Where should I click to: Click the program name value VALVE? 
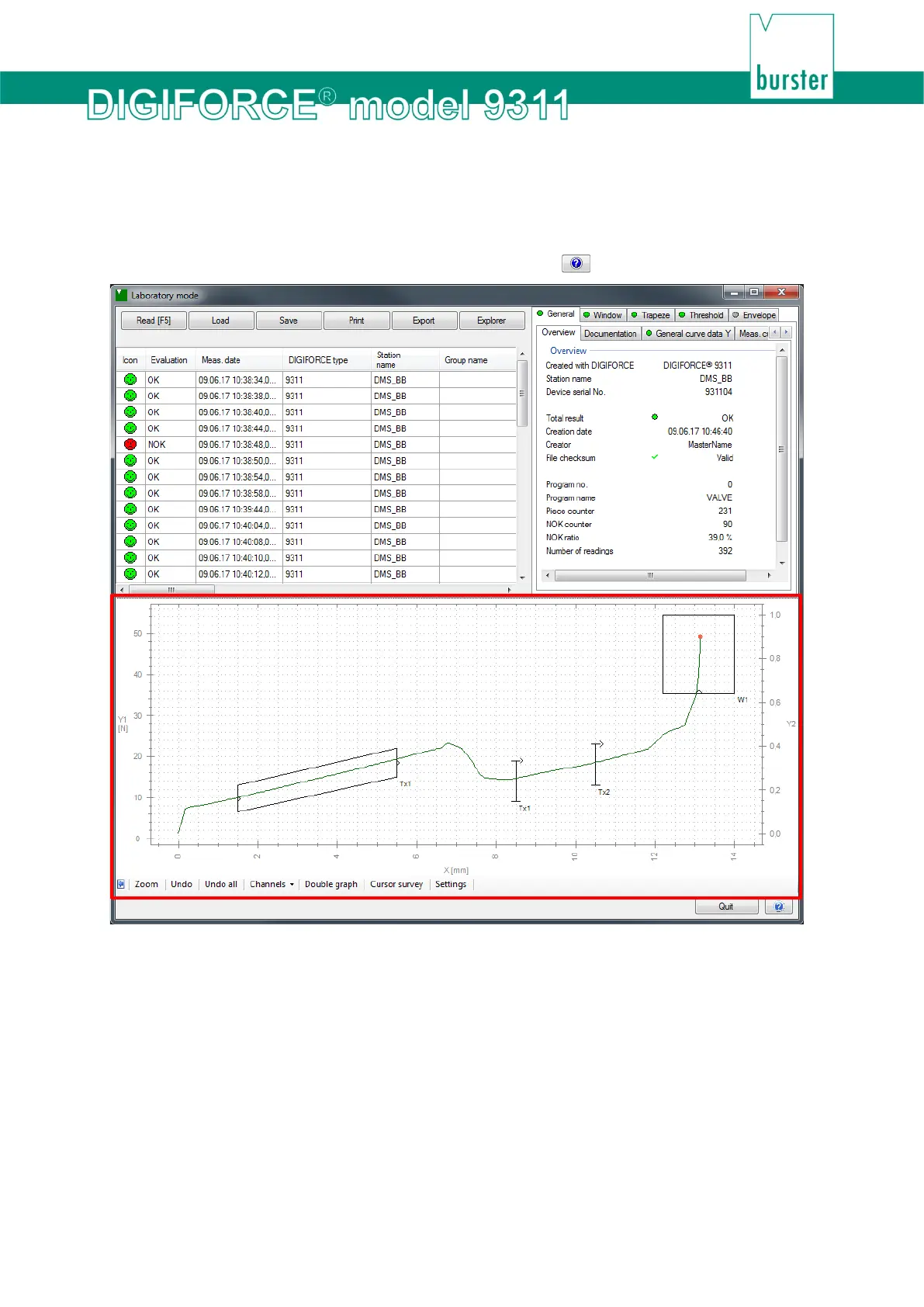719,497
